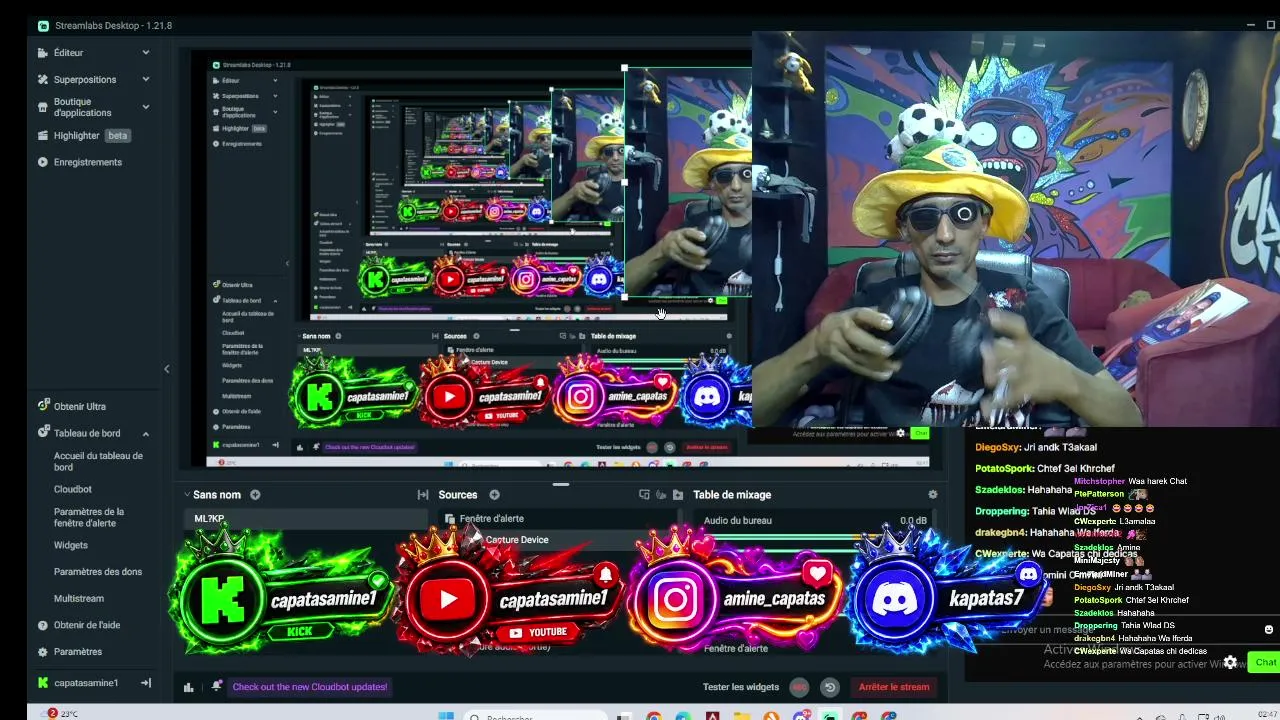Click the Sources panel title
Viewport: 1280px width, 720px height.
click(458, 495)
